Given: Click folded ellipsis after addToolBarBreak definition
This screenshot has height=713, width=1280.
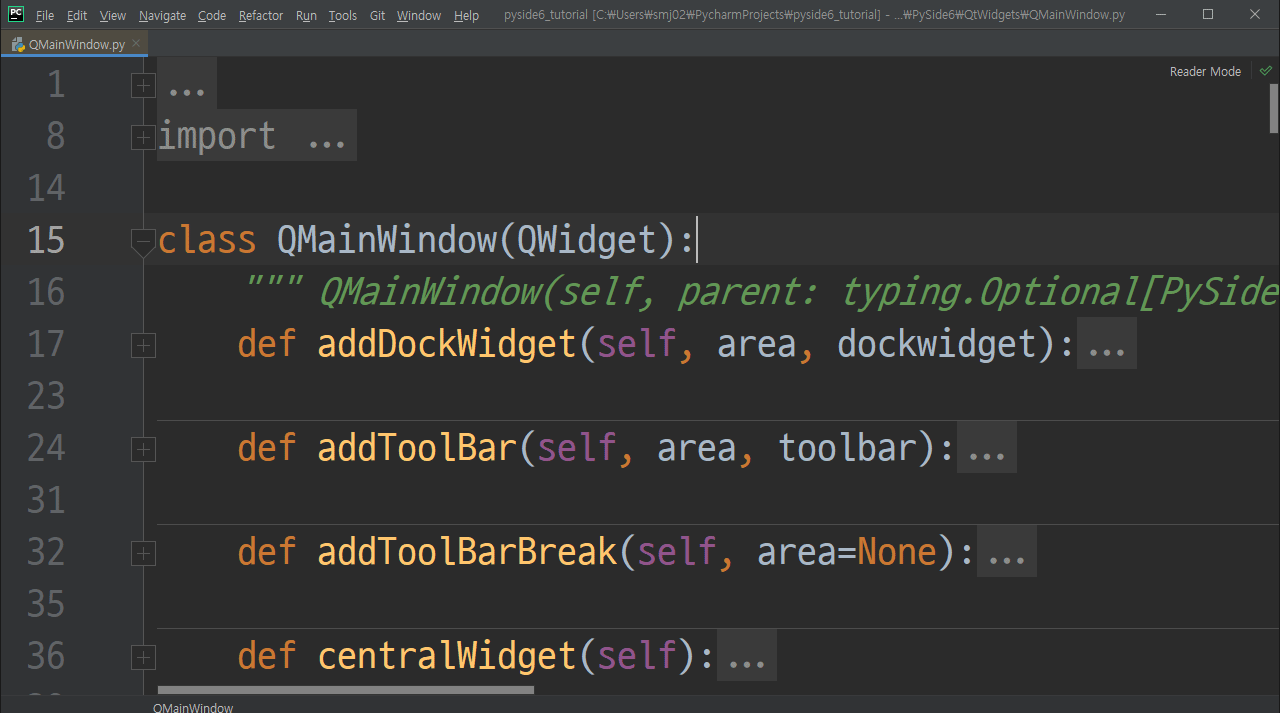Looking at the screenshot, I should pos(1007,552).
